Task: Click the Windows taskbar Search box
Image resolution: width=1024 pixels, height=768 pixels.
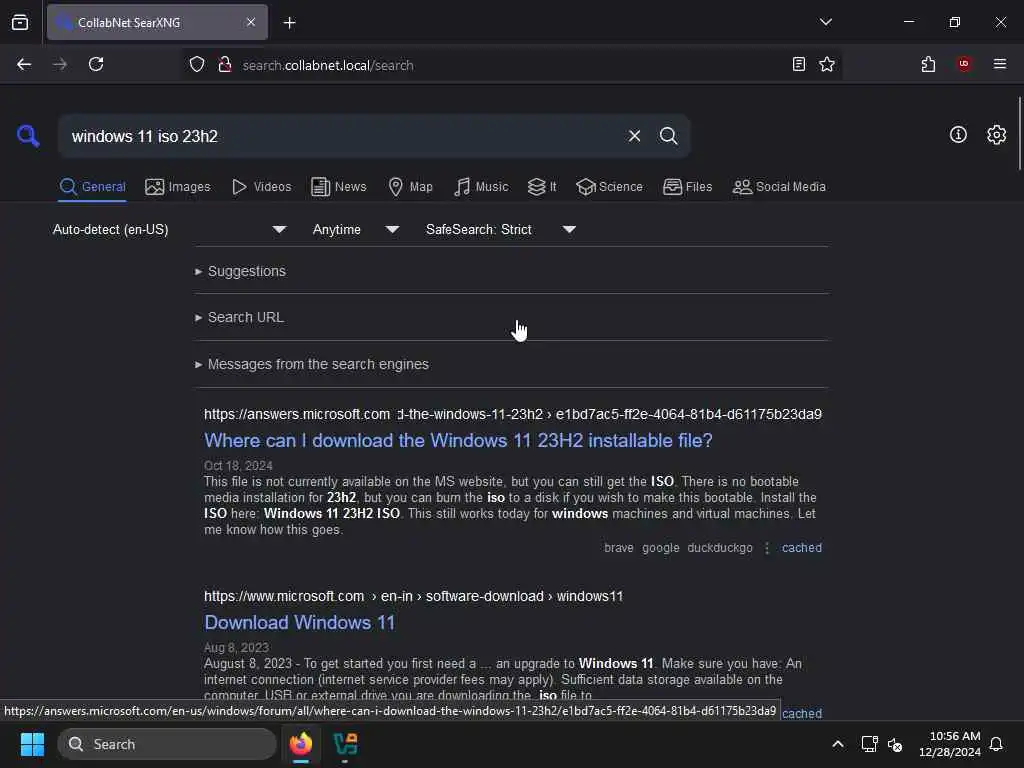Action: pos(167,744)
